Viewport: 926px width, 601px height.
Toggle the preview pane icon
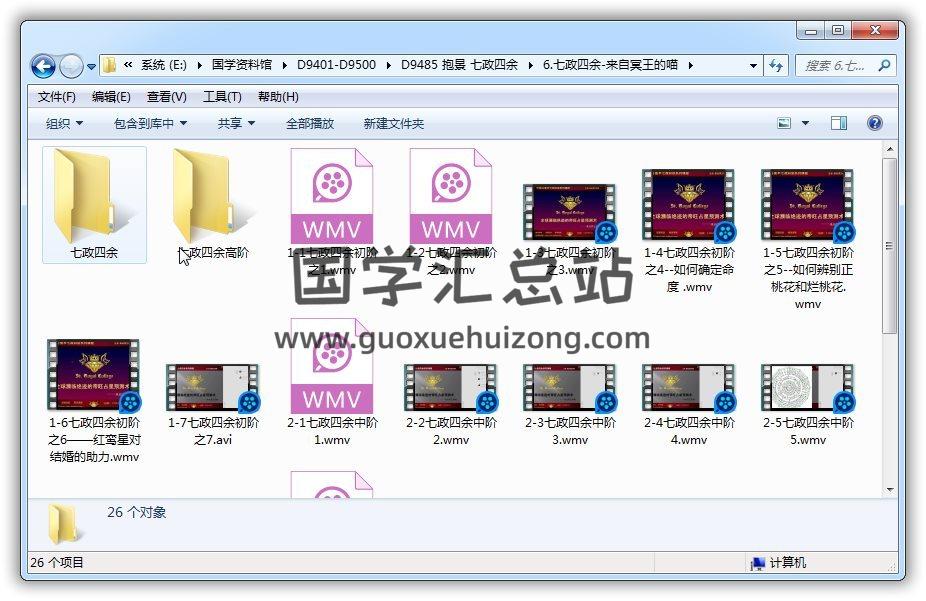pos(839,123)
